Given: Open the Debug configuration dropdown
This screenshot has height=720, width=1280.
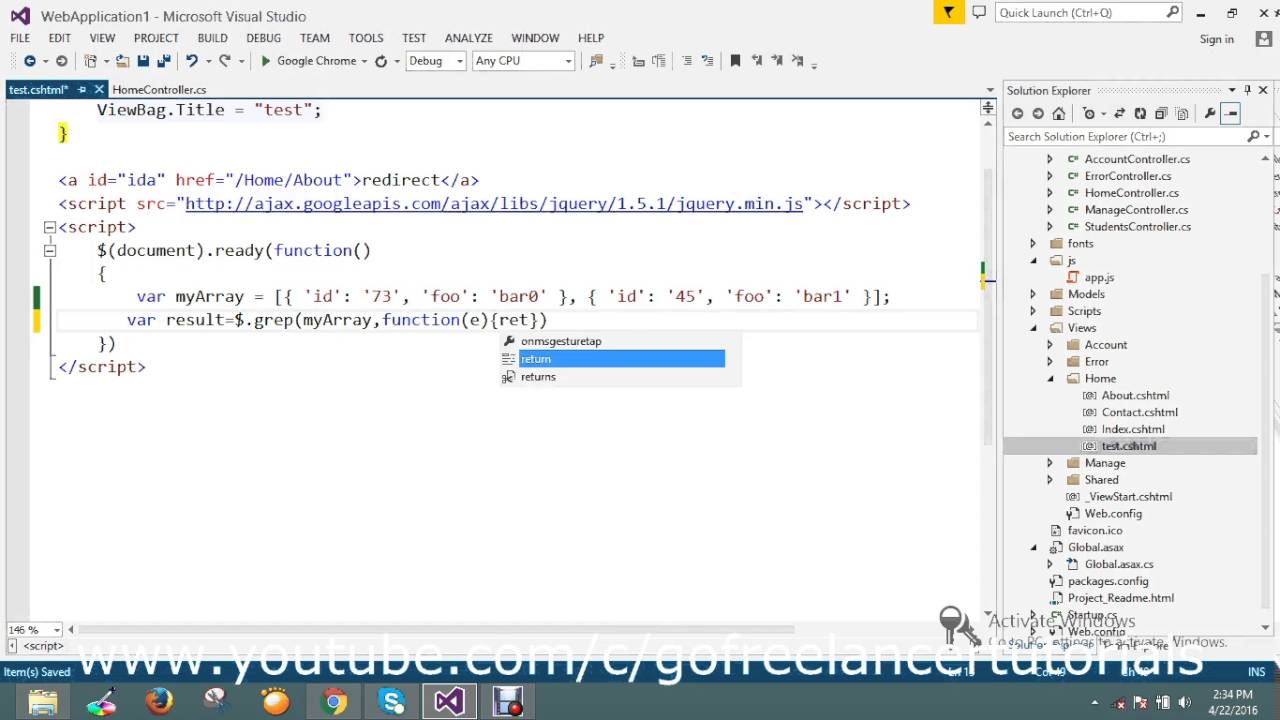Looking at the screenshot, I should (435, 61).
